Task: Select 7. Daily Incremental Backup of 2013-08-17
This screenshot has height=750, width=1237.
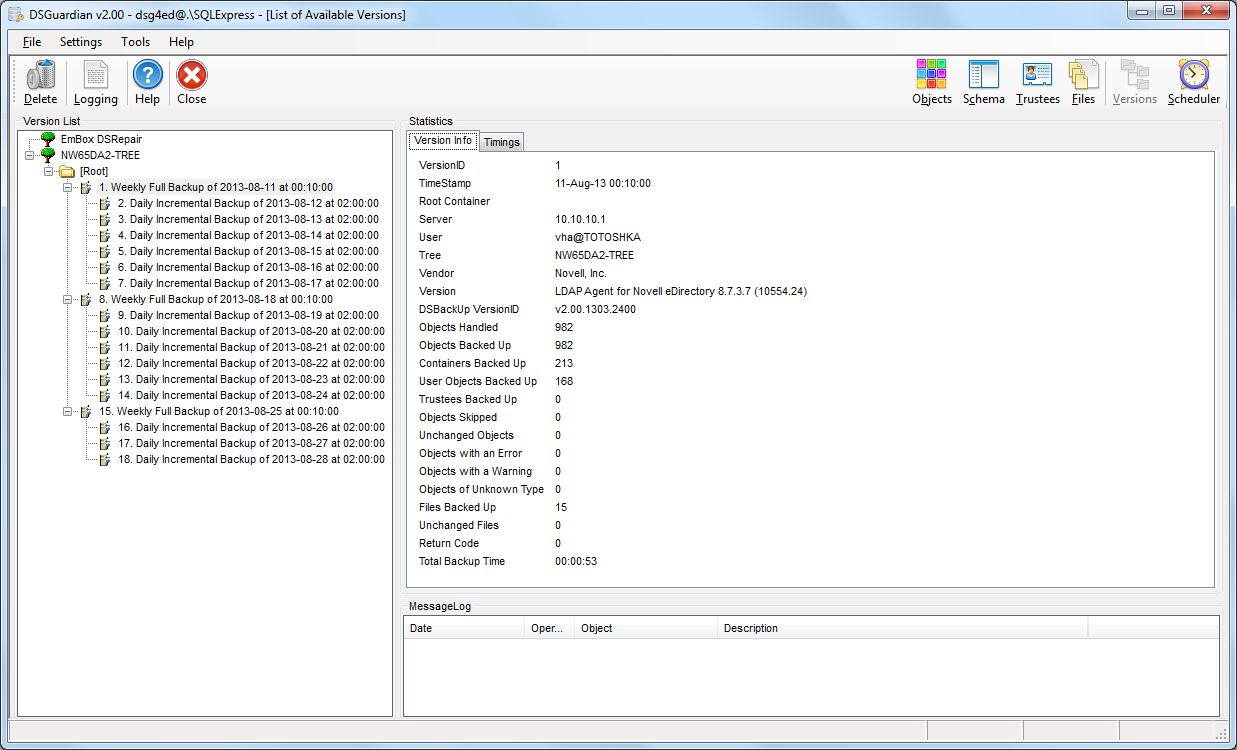Action: [248, 283]
